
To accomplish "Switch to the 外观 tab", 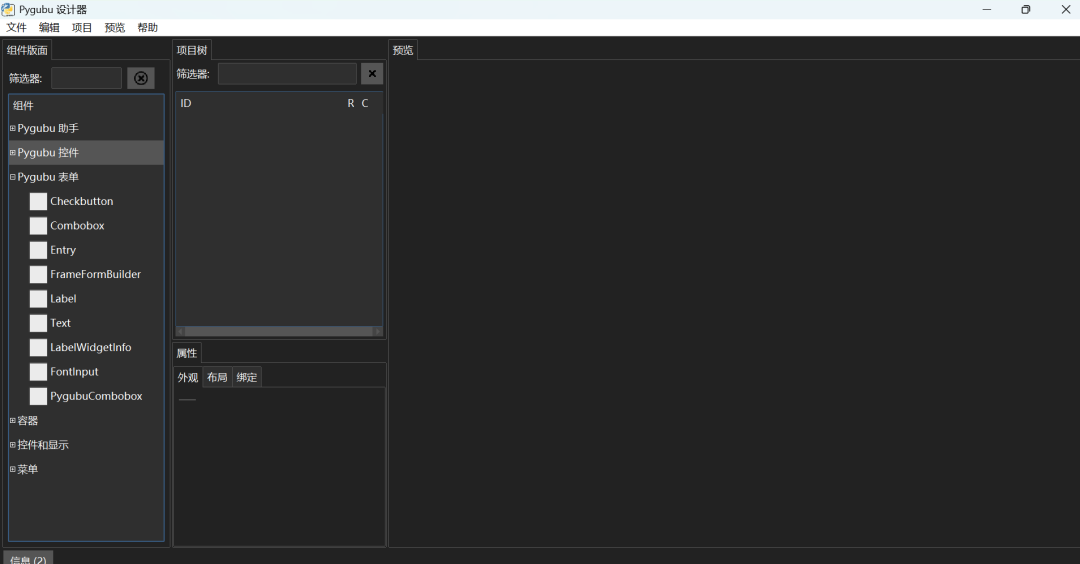I will 187,377.
